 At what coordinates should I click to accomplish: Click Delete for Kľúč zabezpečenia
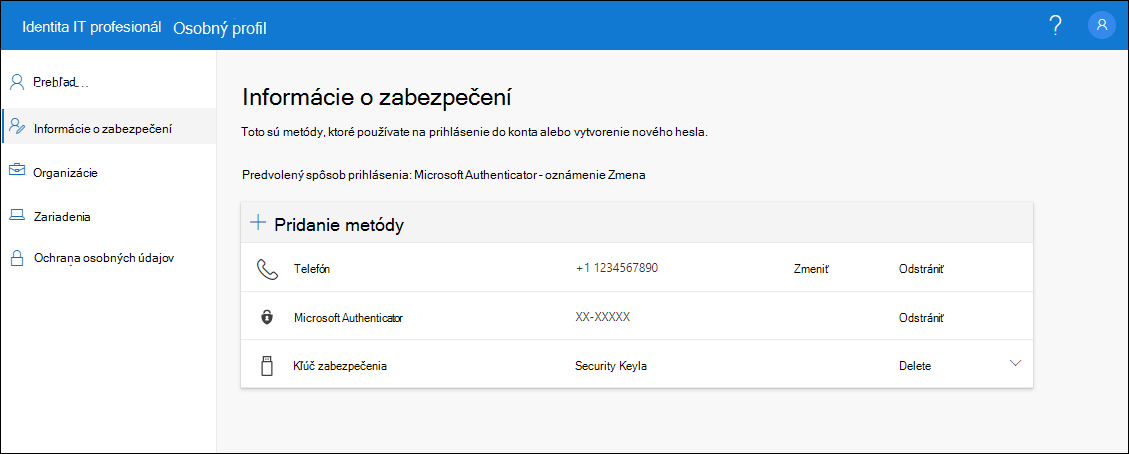[914, 366]
